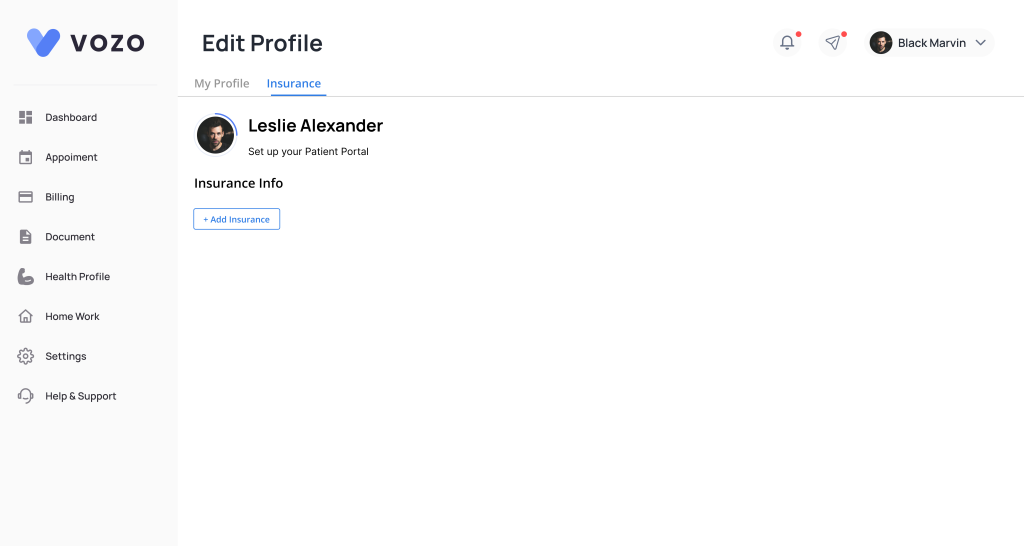Screen dimensions: 1024x546
Task: Click the Help & Support link
Action: (x=80, y=396)
